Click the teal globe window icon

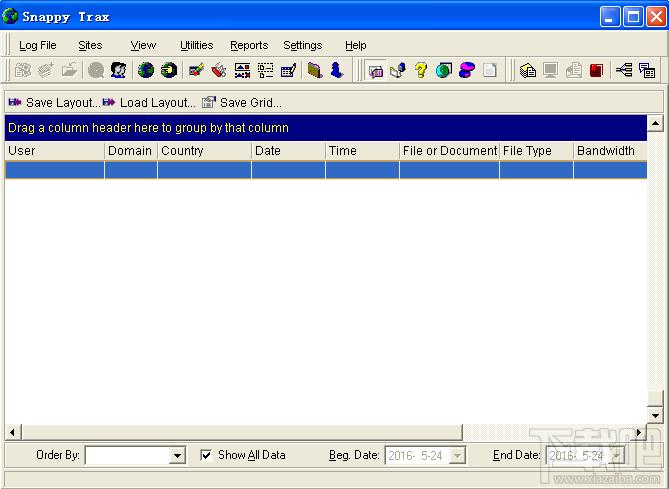click(444, 70)
